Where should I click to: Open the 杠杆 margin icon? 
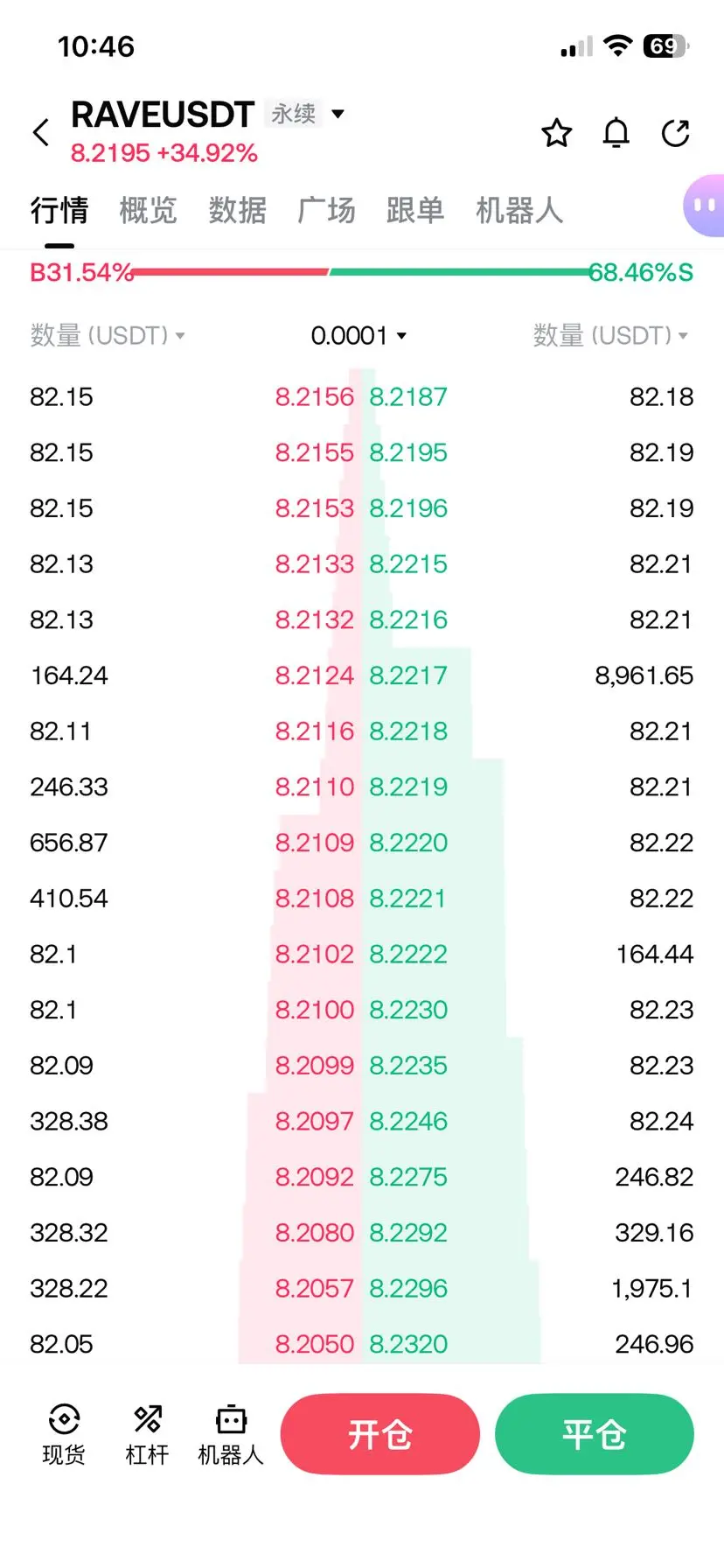coord(147,1435)
